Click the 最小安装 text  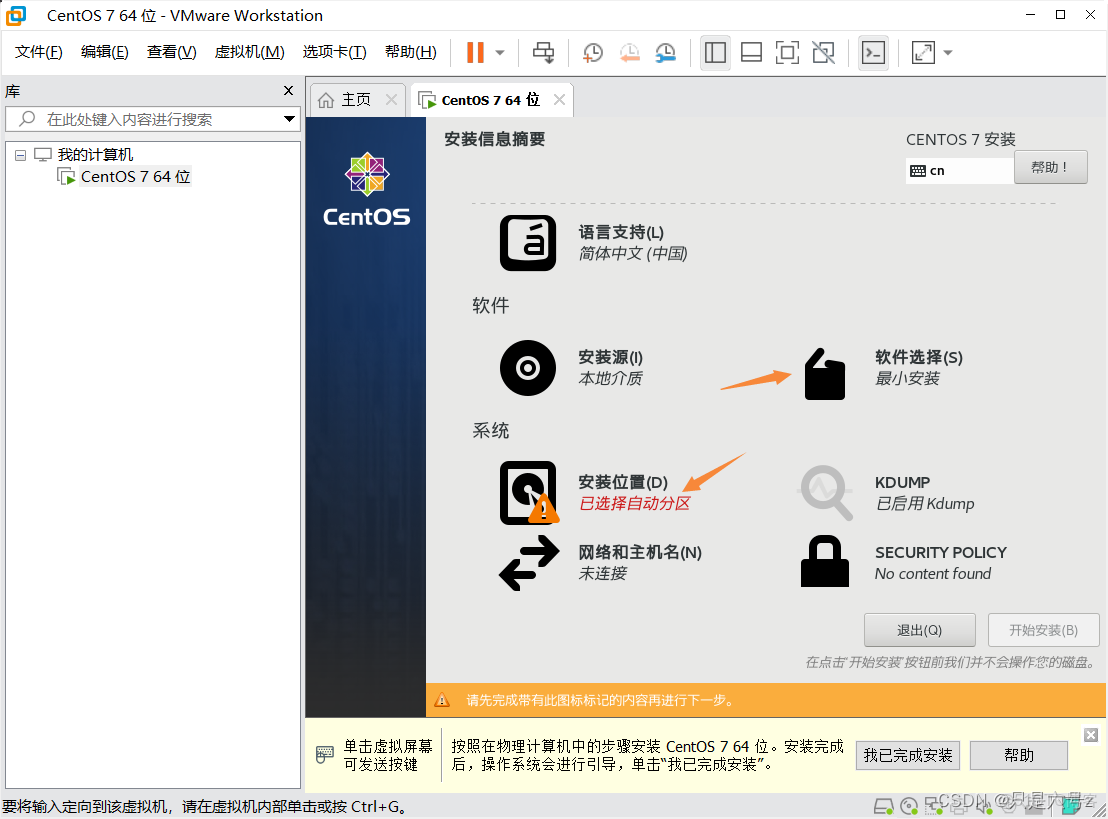[x=907, y=379]
